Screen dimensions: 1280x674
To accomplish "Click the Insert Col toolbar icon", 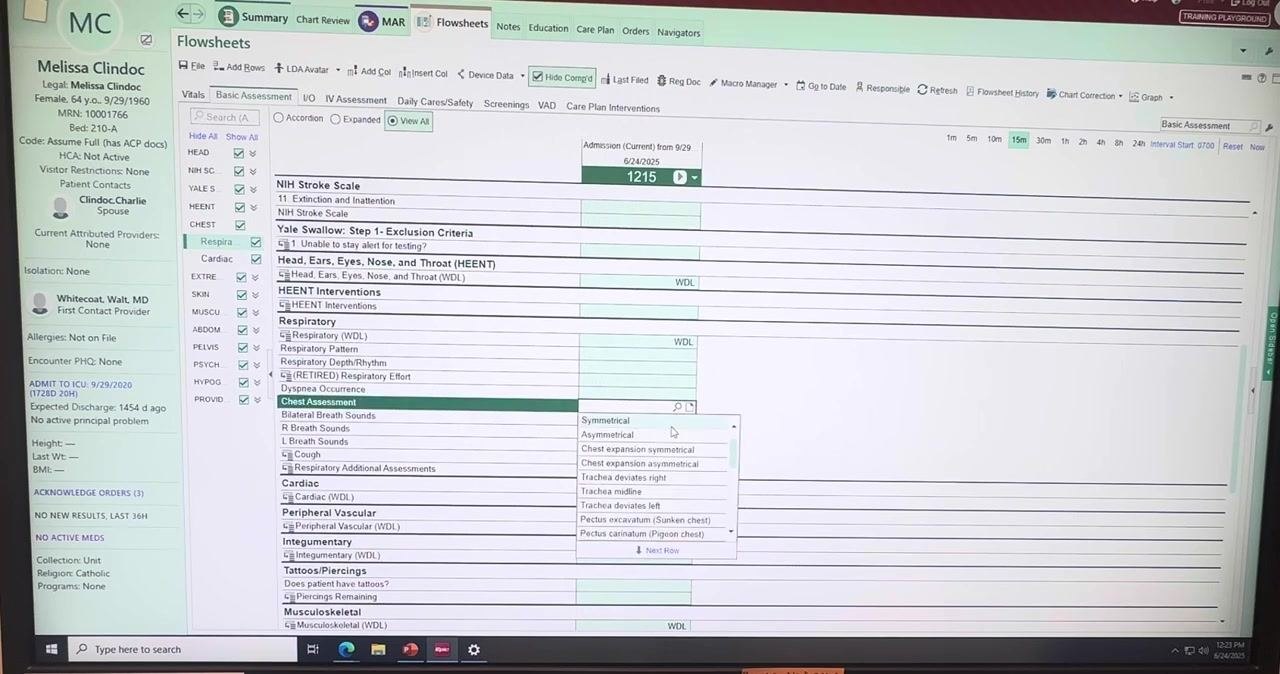I will (405, 73).
